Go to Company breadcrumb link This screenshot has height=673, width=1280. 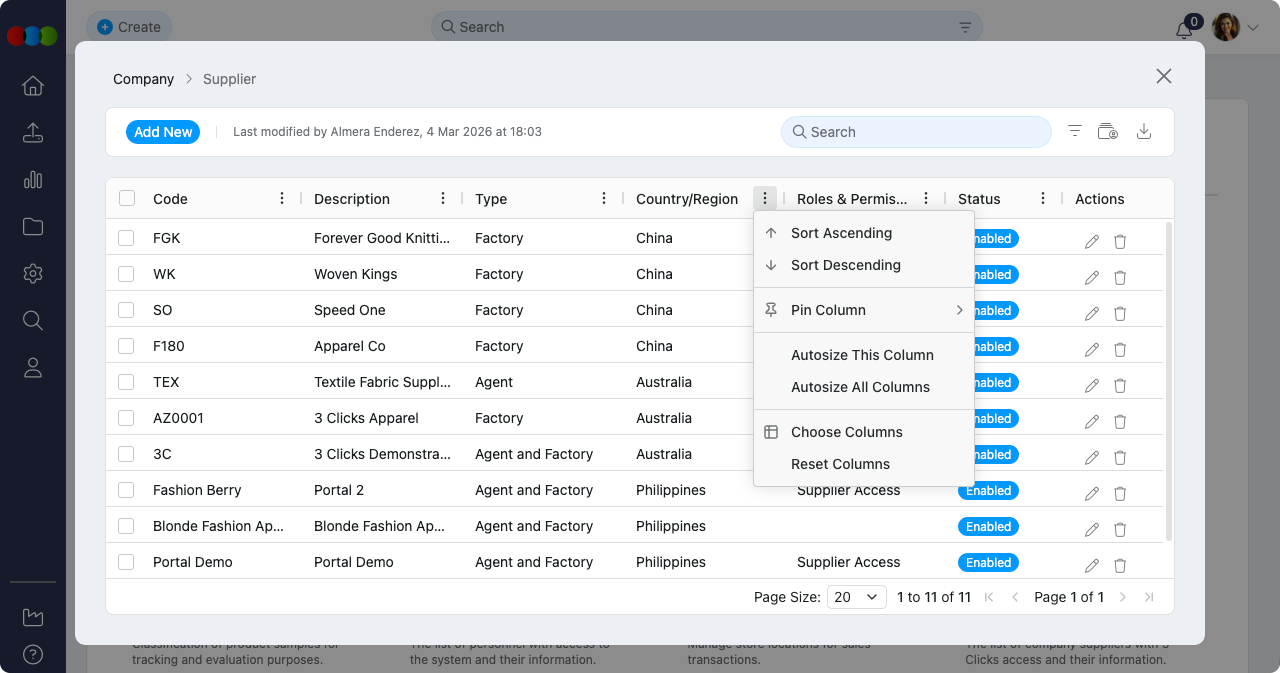143,79
